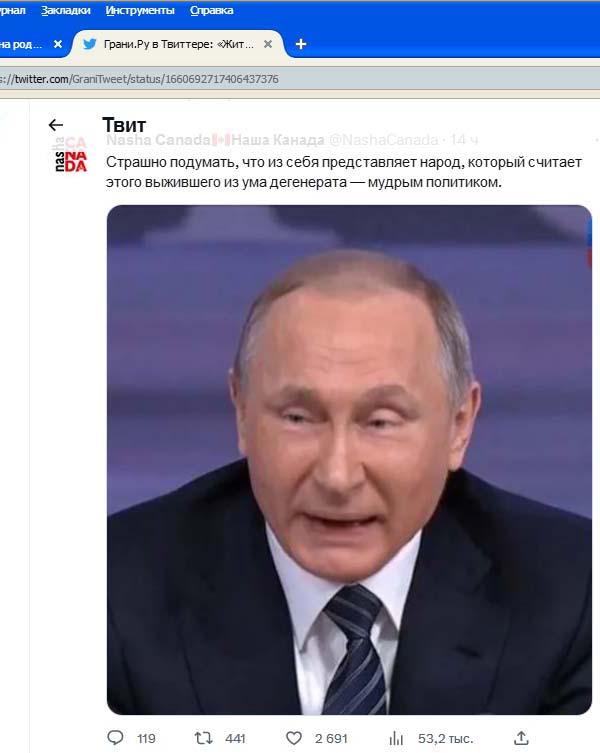Open the reply comment icon

115,738
